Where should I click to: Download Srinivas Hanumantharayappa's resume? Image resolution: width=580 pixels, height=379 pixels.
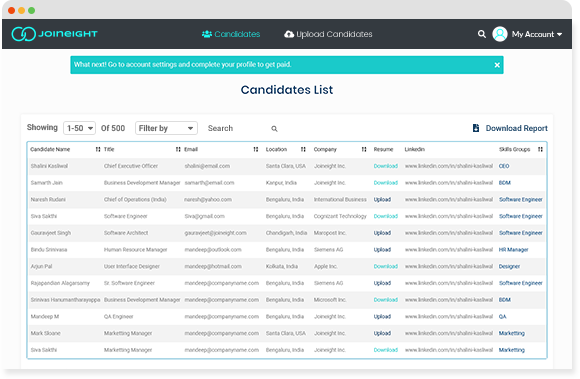pos(385,300)
